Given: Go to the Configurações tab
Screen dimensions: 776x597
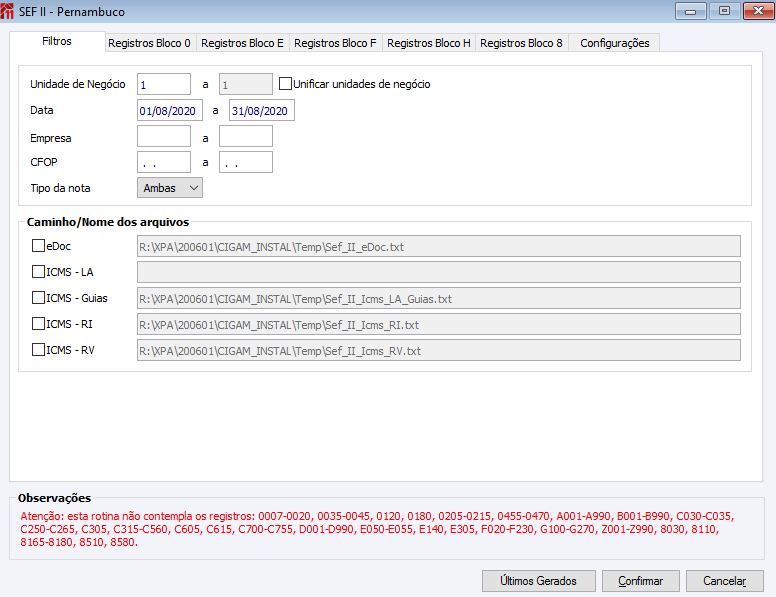Looking at the screenshot, I should click(615, 43).
